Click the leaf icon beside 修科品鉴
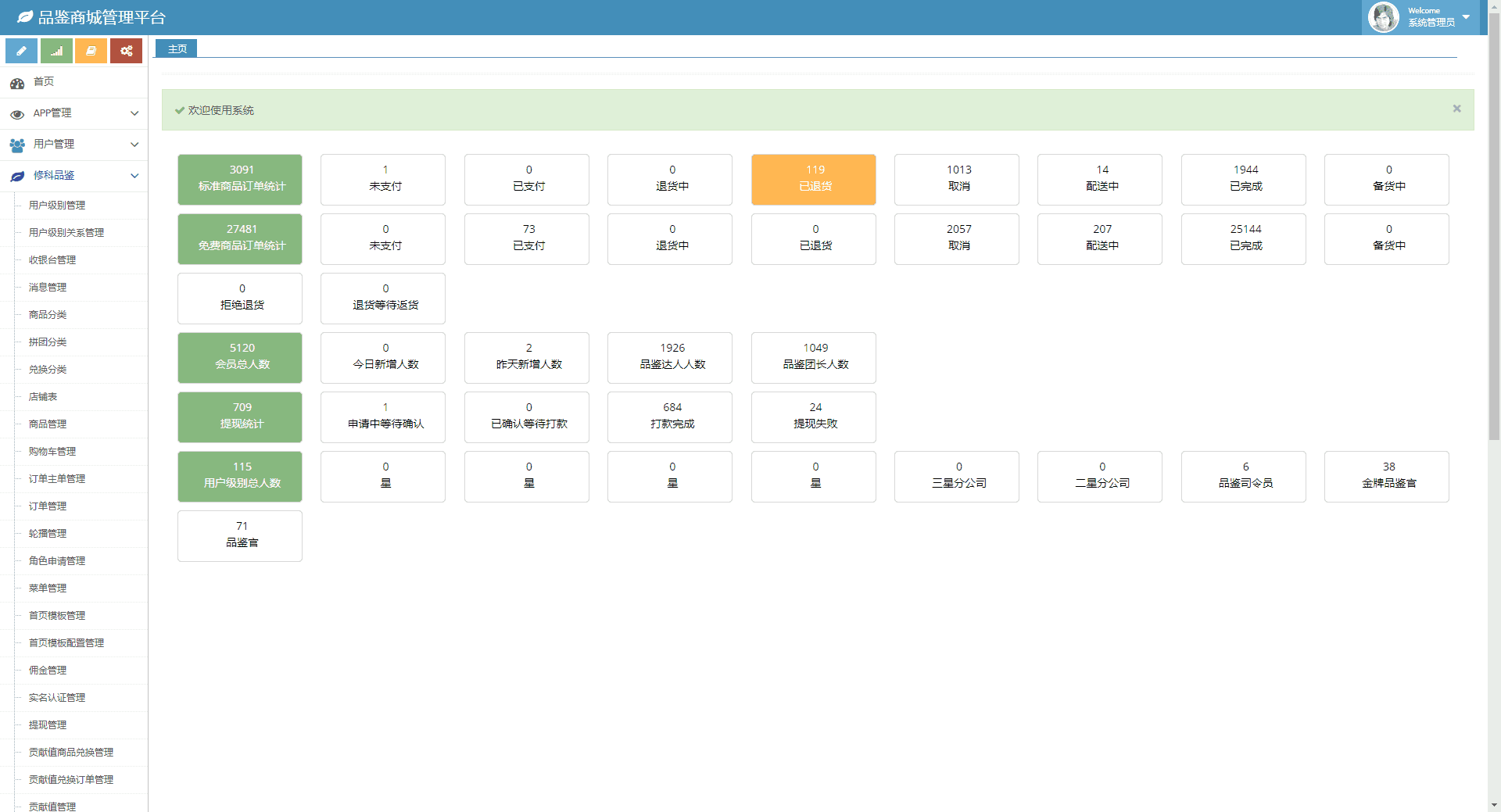This screenshot has width=1501, height=812. (x=17, y=177)
